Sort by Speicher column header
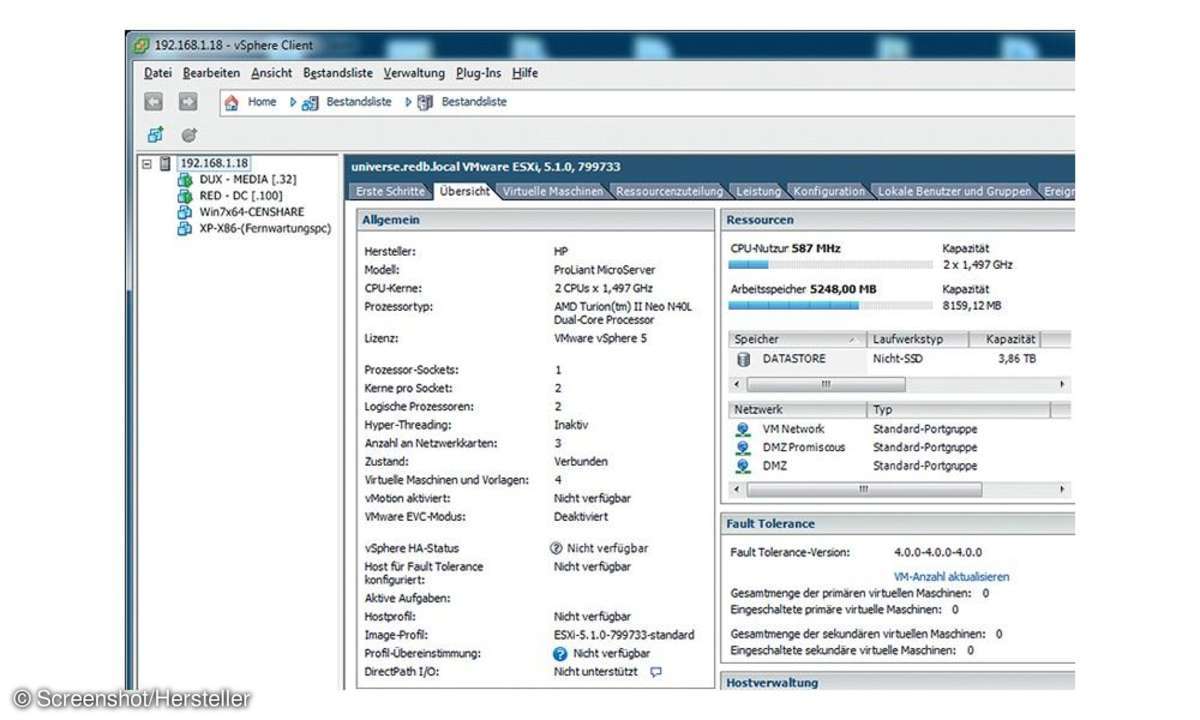The width and height of the screenshot is (1200, 720). 797,339
